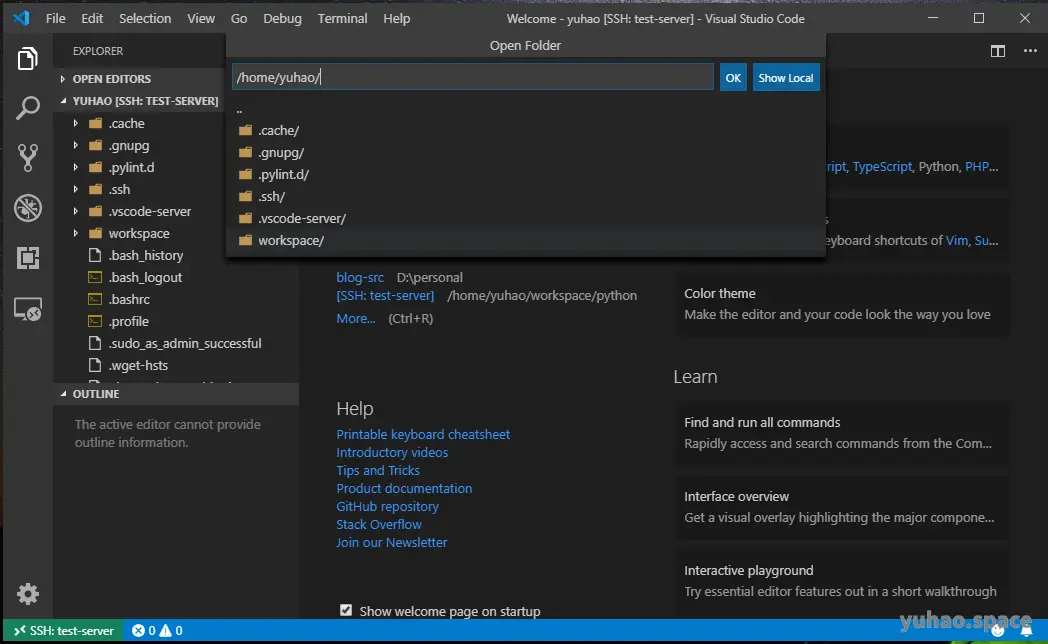Click the More... recent folders link

pyautogui.click(x=356, y=319)
